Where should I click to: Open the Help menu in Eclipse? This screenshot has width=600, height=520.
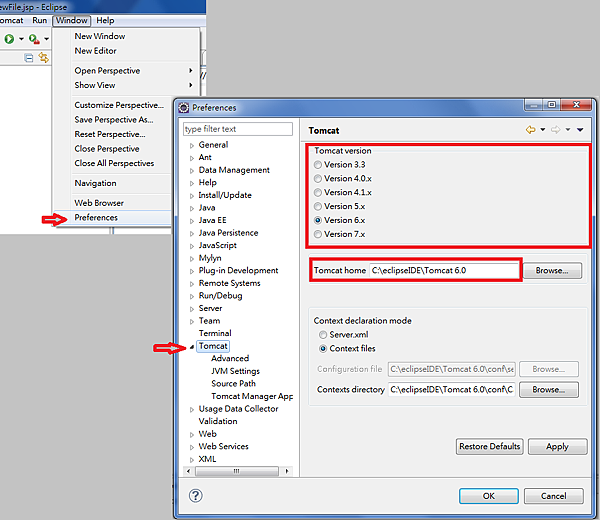pyautogui.click(x=105, y=20)
